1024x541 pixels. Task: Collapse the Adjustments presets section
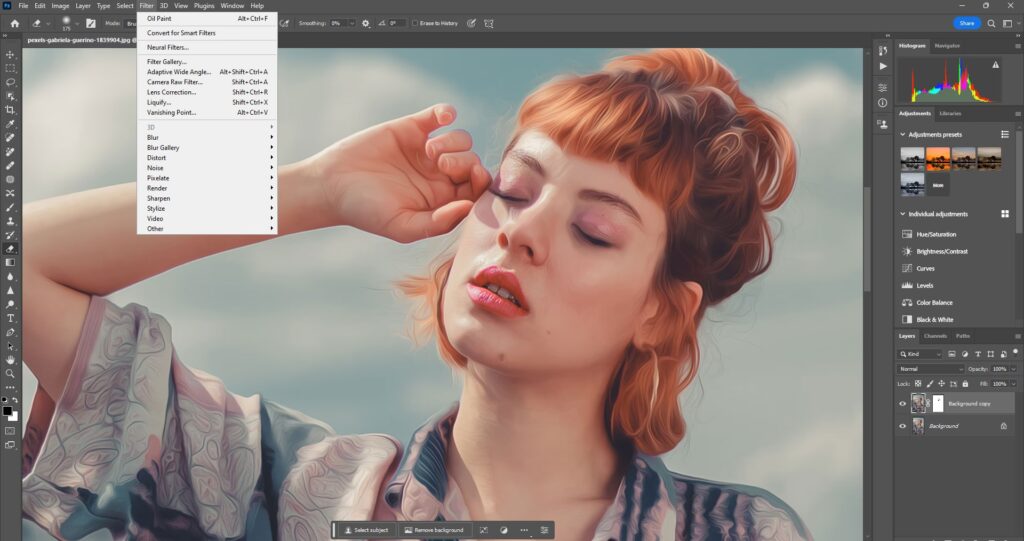pyautogui.click(x=903, y=134)
